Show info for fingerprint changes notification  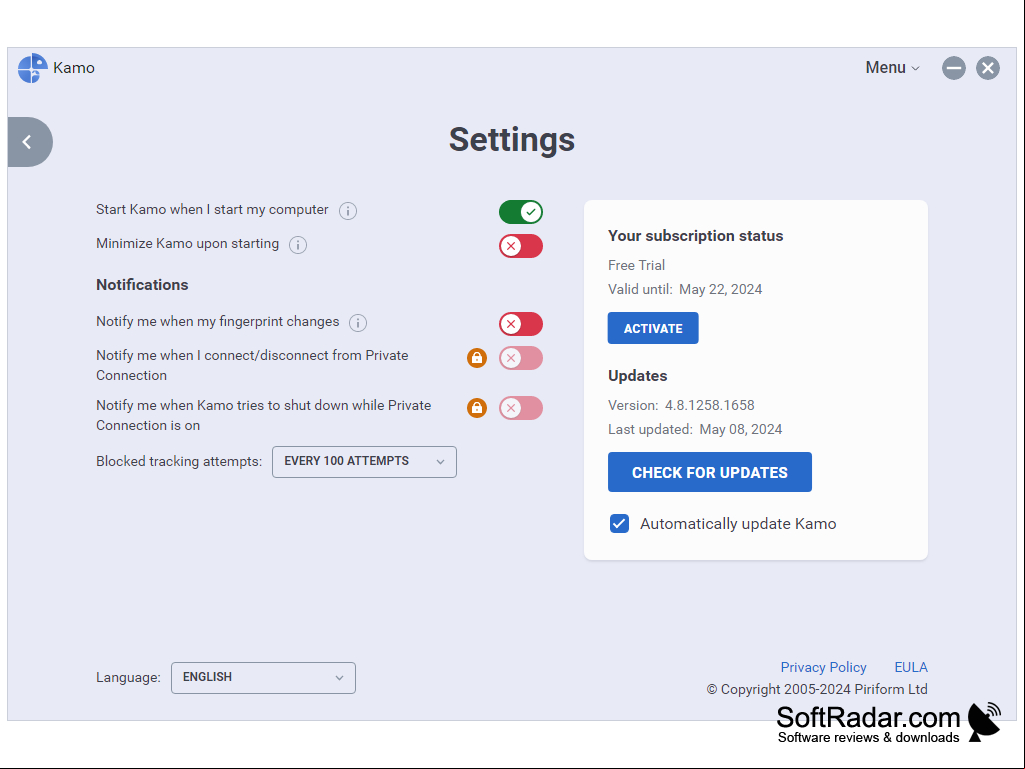tap(358, 322)
